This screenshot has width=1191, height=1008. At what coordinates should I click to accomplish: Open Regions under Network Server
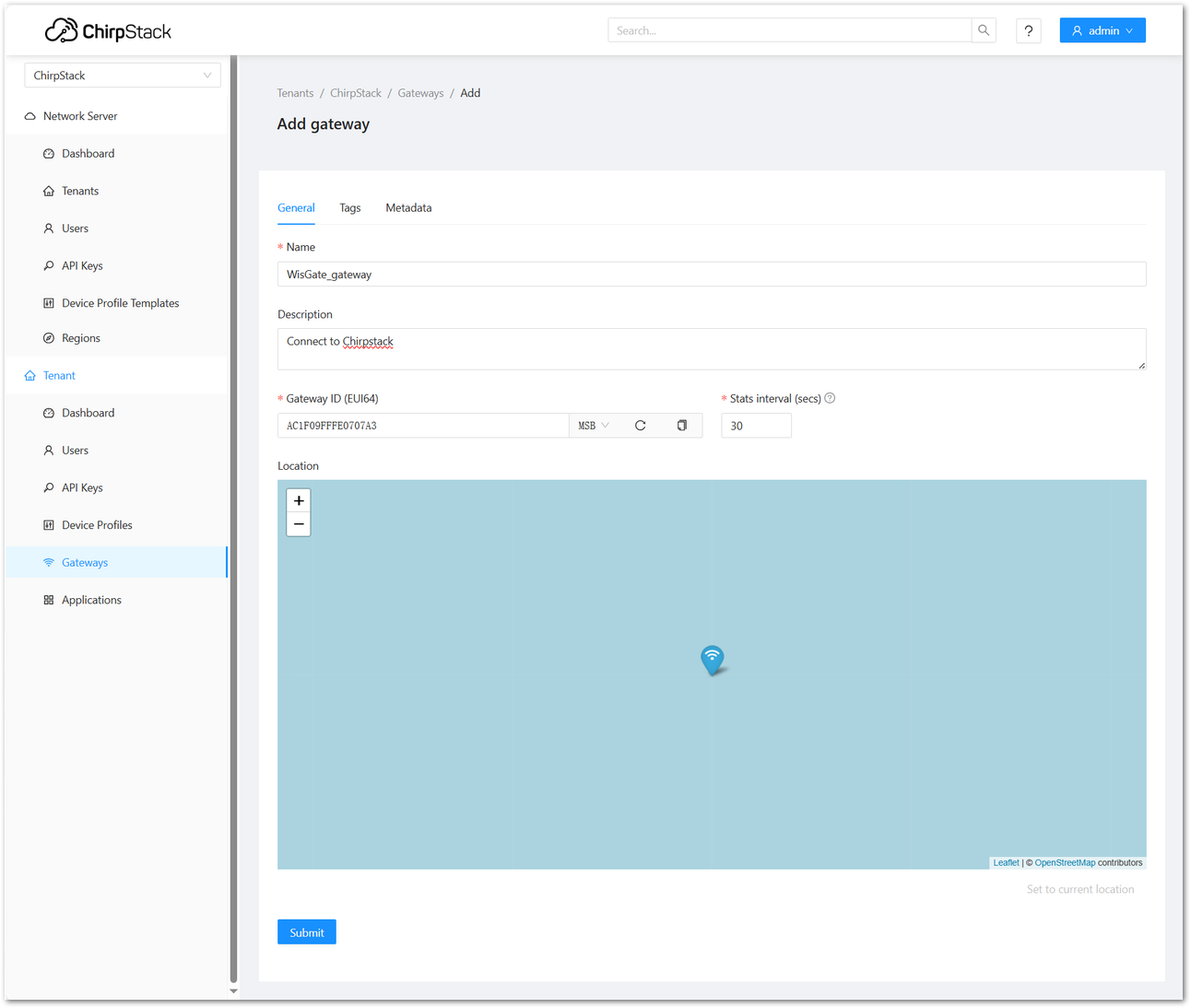click(x=81, y=337)
